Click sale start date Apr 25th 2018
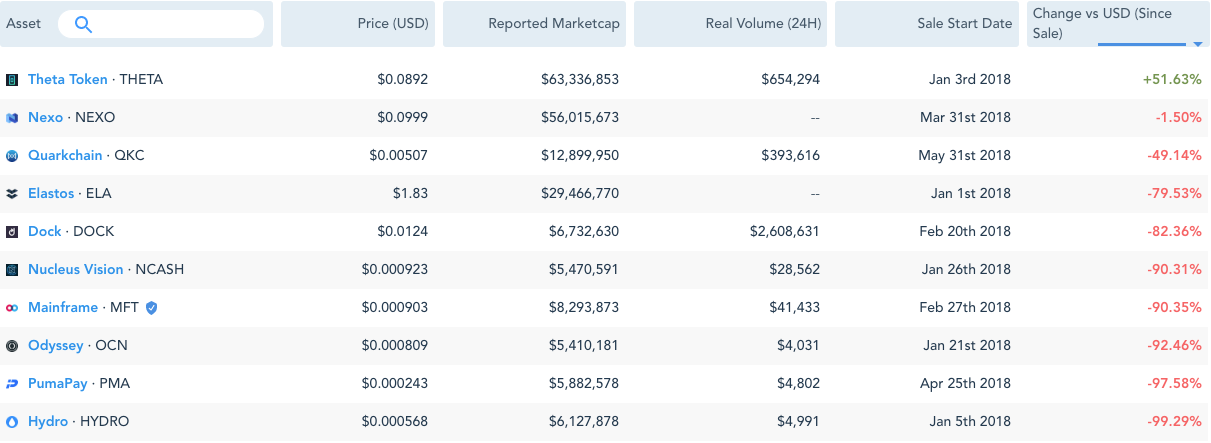Screen dimensions: 1211x443 [x=966, y=383]
